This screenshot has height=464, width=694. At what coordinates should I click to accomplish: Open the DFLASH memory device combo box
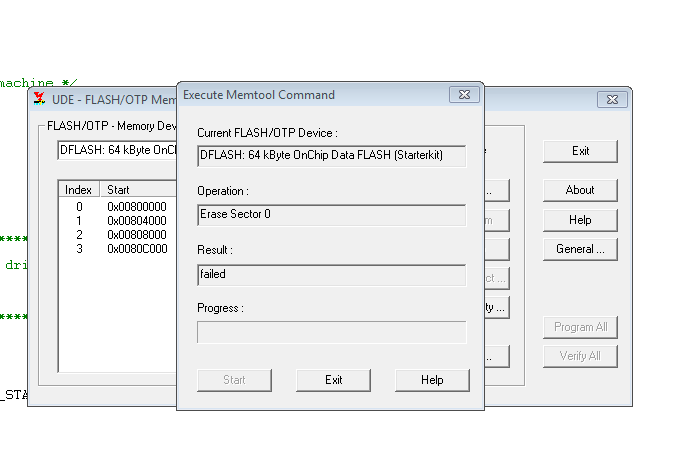pyautogui.click(x=117, y=150)
